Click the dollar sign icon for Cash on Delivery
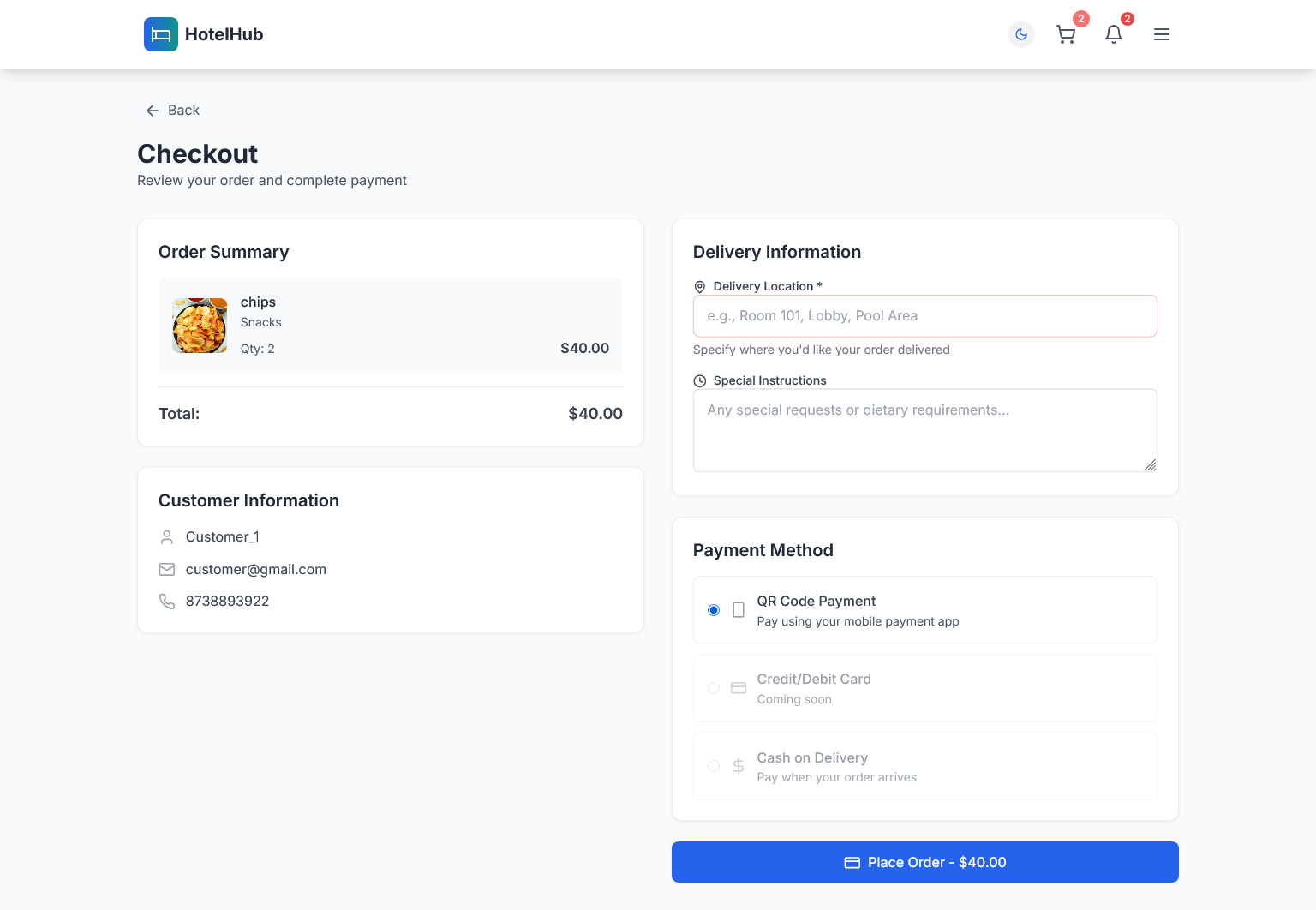 [x=739, y=766]
